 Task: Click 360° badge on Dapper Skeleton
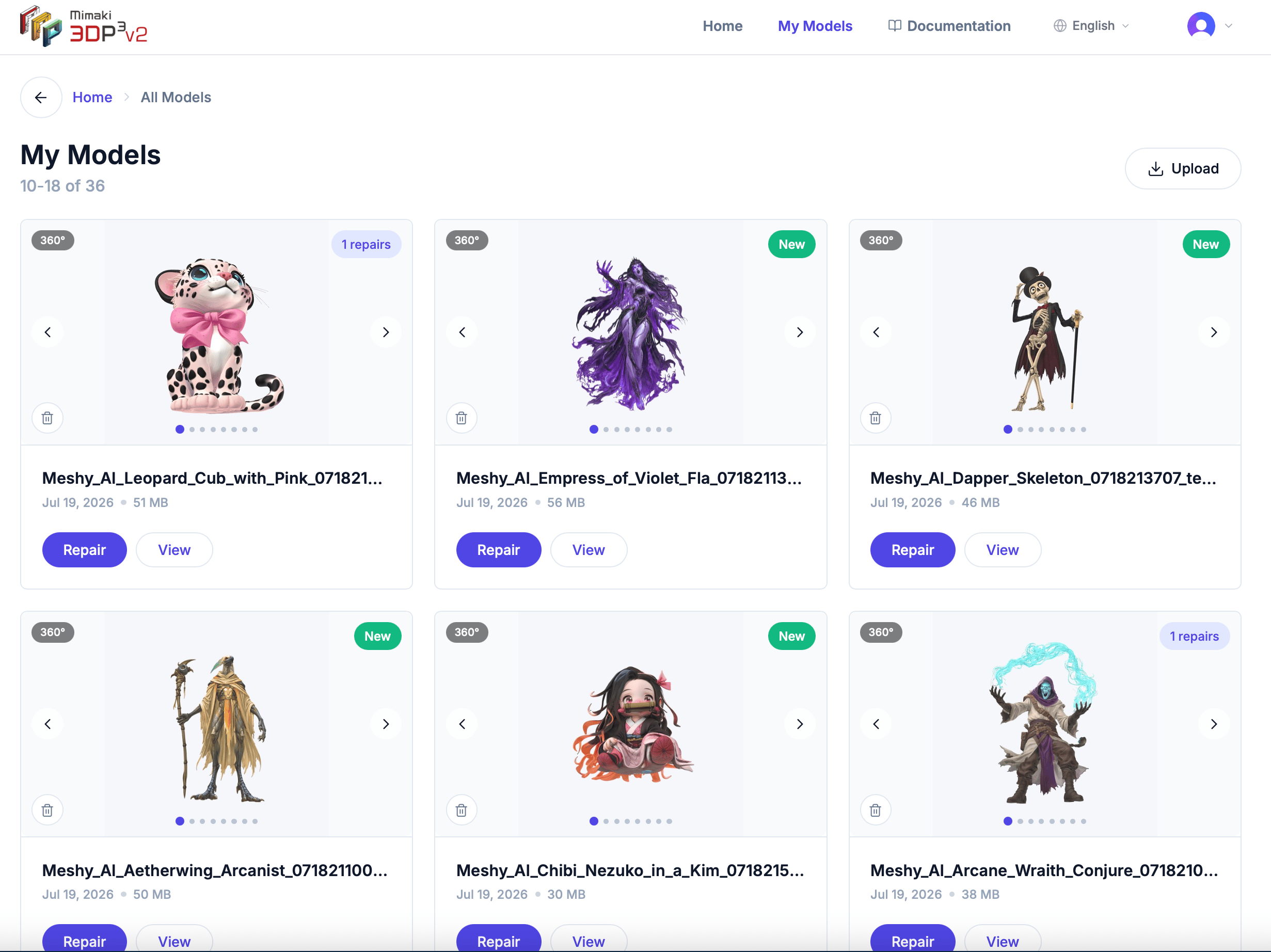(881, 240)
